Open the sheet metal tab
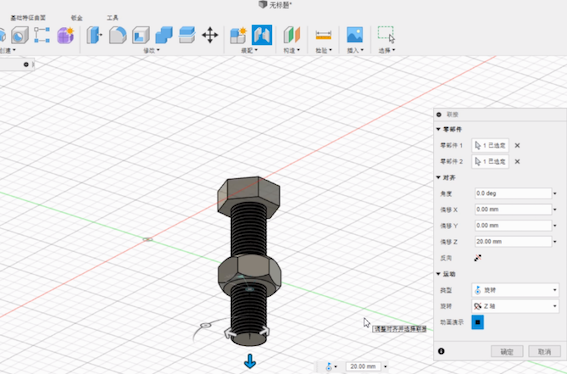This screenshot has width=567, height=374. pos(77,18)
